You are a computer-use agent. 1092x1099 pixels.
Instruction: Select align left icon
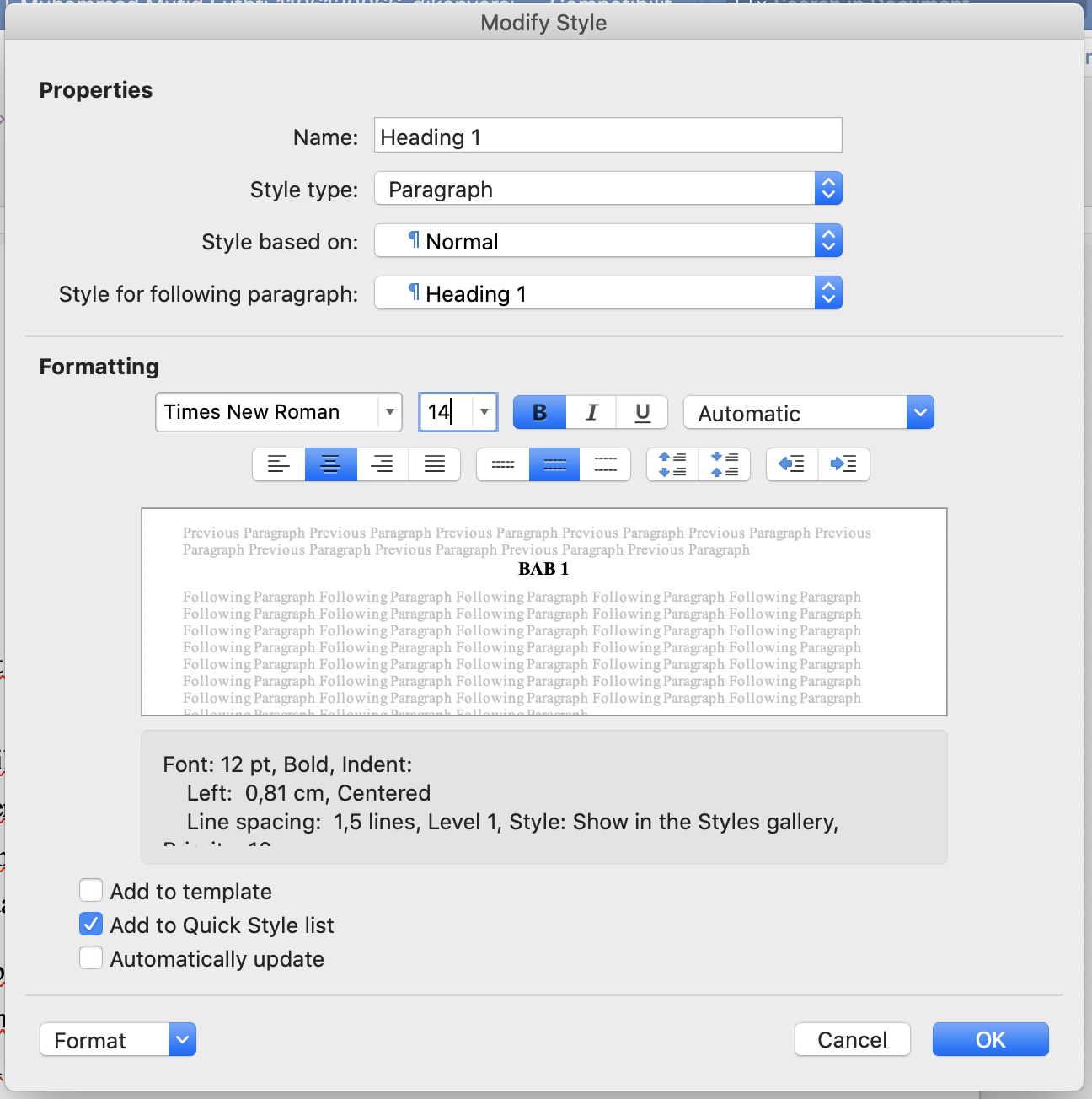pyautogui.click(x=279, y=464)
